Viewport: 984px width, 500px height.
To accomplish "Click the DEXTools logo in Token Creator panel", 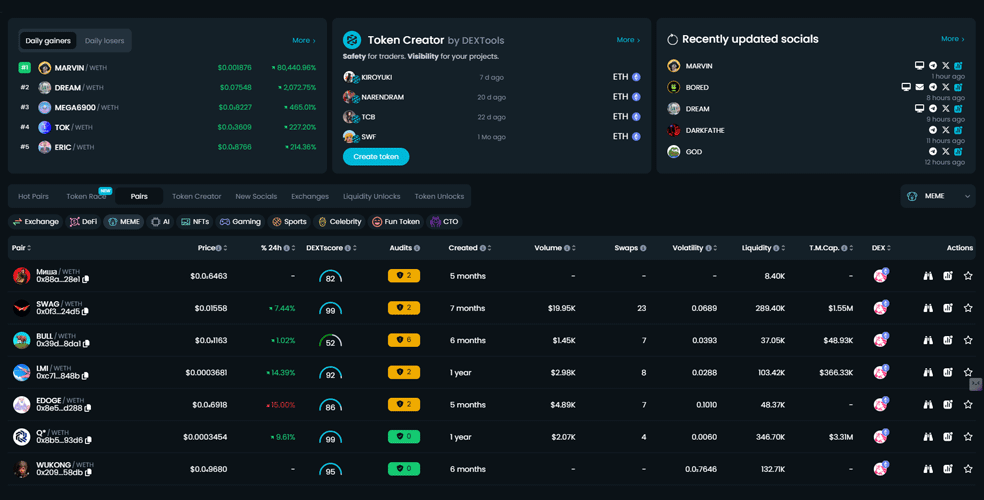I will pyautogui.click(x=351, y=40).
